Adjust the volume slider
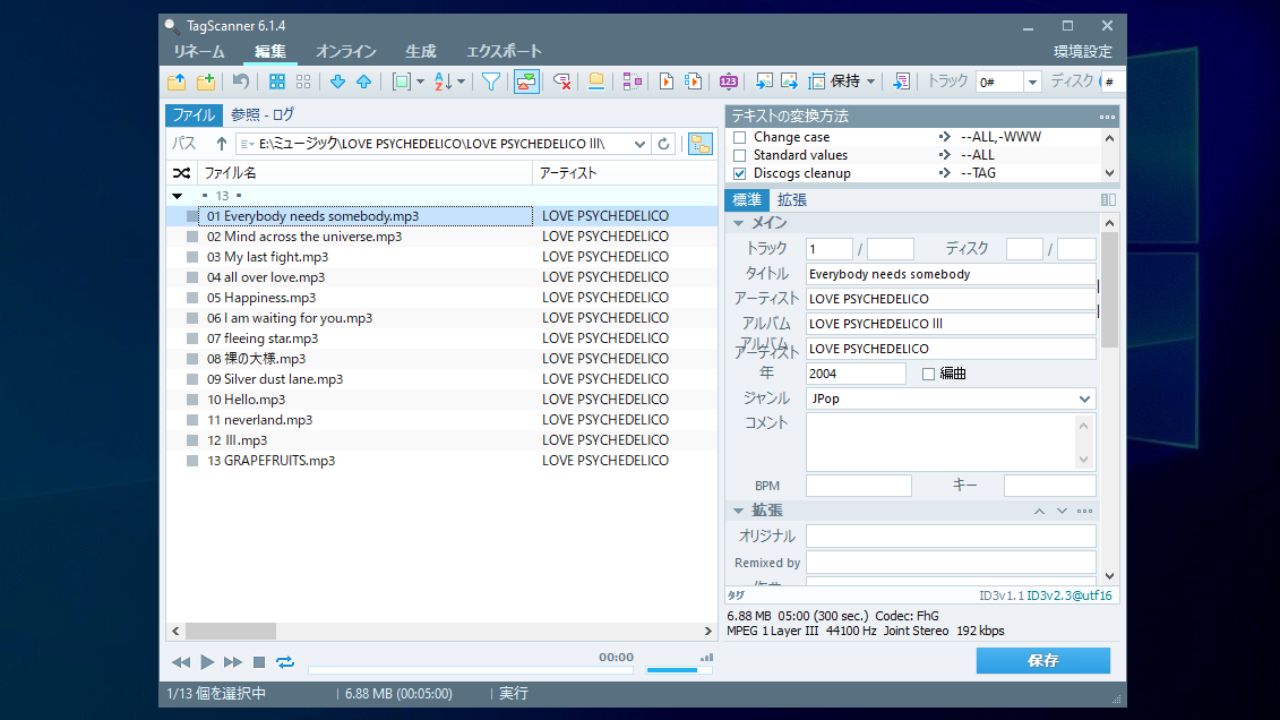Image resolution: width=1280 pixels, height=720 pixels. (679, 670)
